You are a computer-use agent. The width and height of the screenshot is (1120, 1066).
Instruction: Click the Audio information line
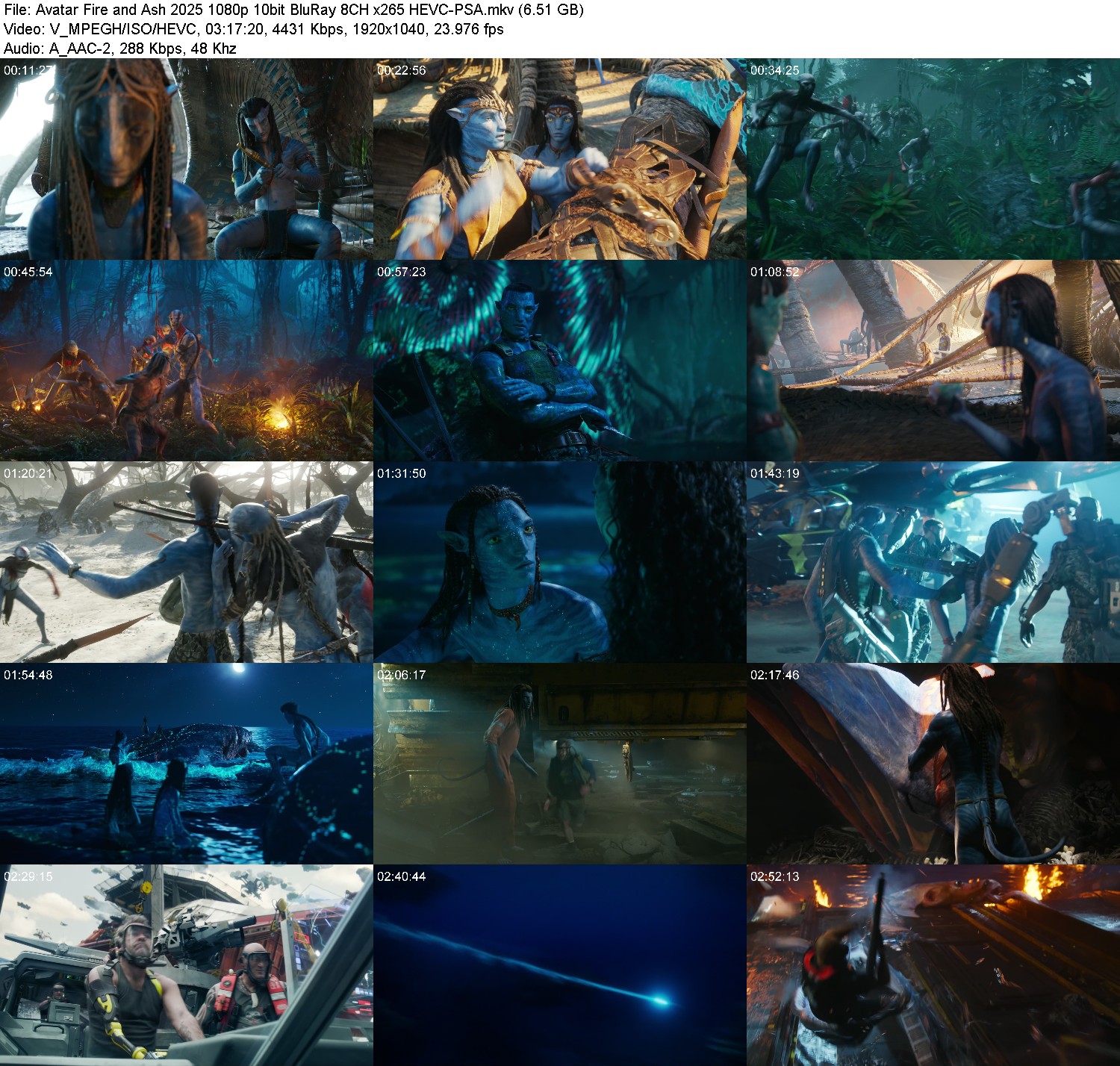pyautogui.click(x=120, y=49)
